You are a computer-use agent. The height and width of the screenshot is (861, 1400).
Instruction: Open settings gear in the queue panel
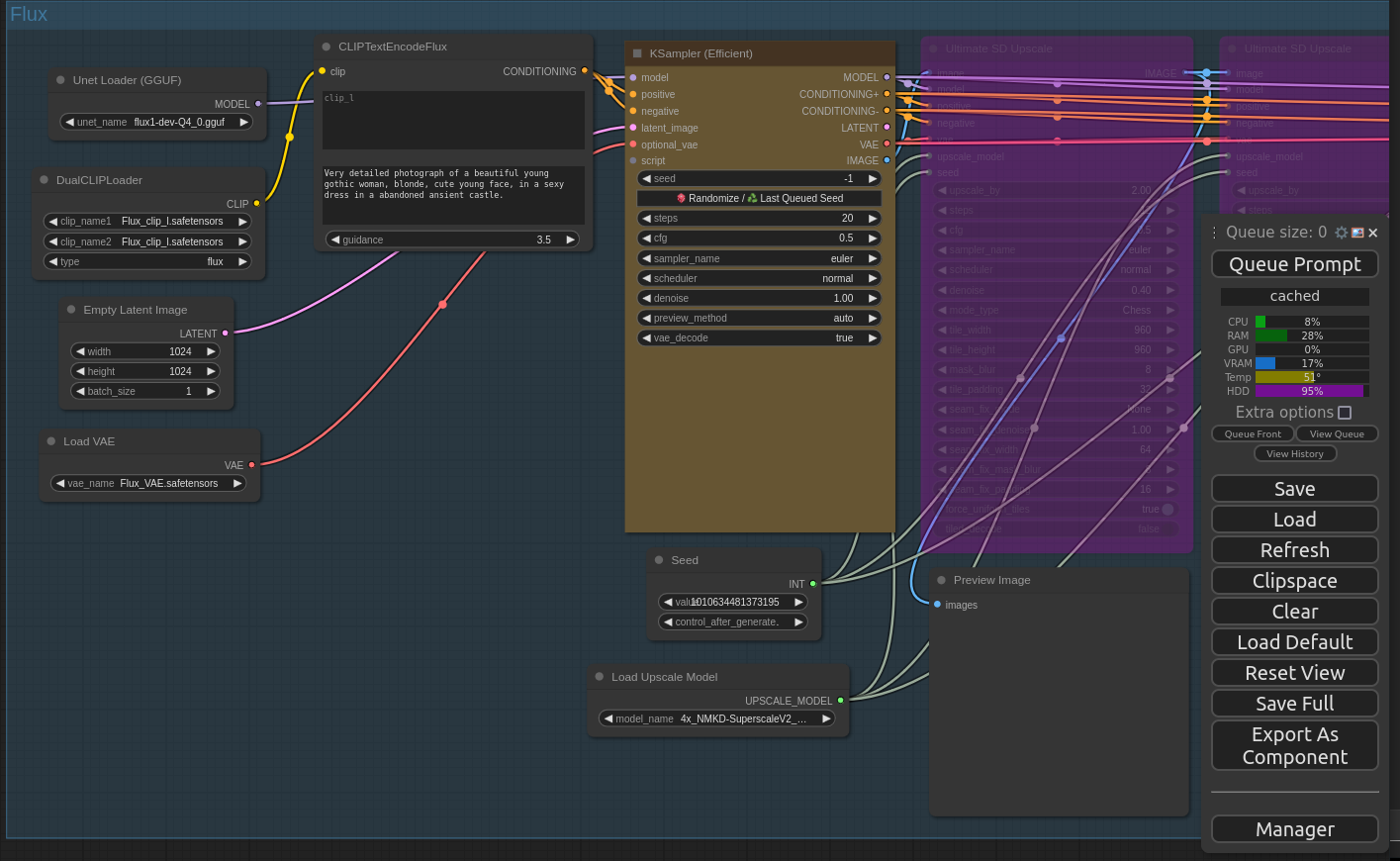(1342, 233)
